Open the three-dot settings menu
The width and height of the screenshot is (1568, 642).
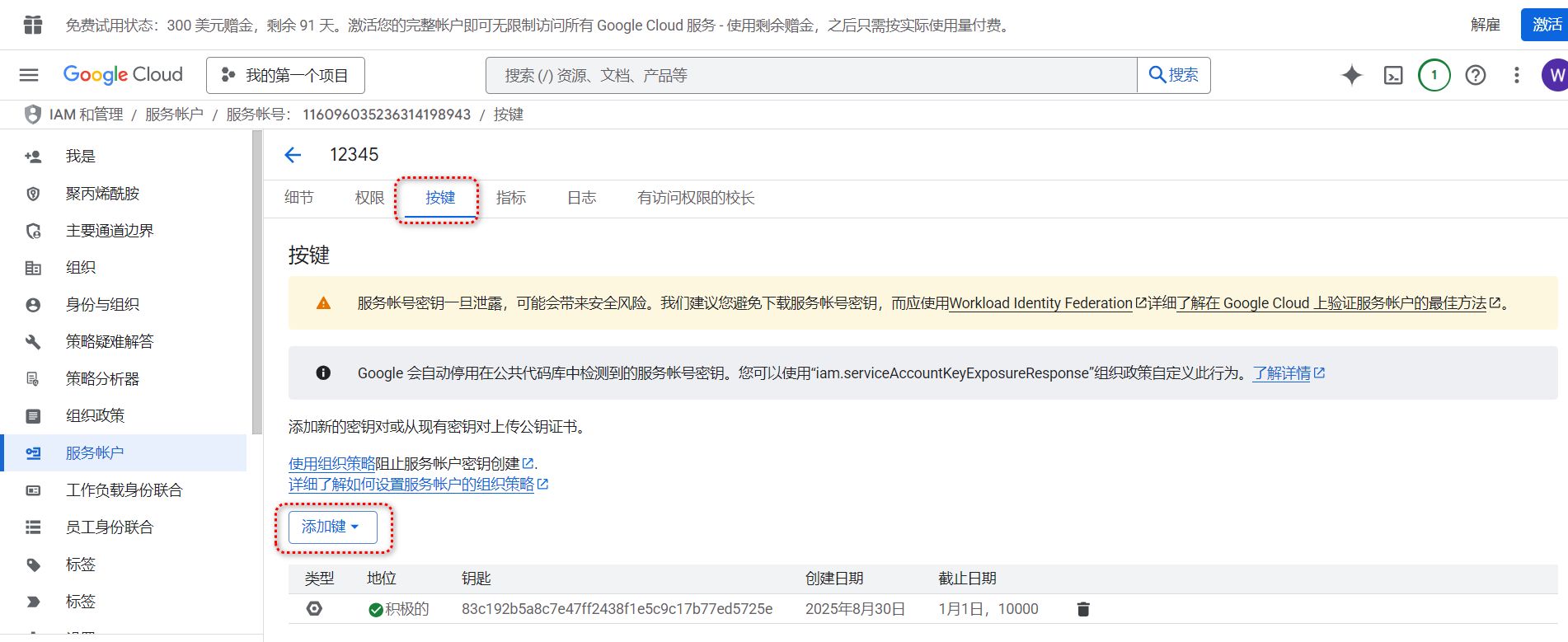tap(1516, 75)
